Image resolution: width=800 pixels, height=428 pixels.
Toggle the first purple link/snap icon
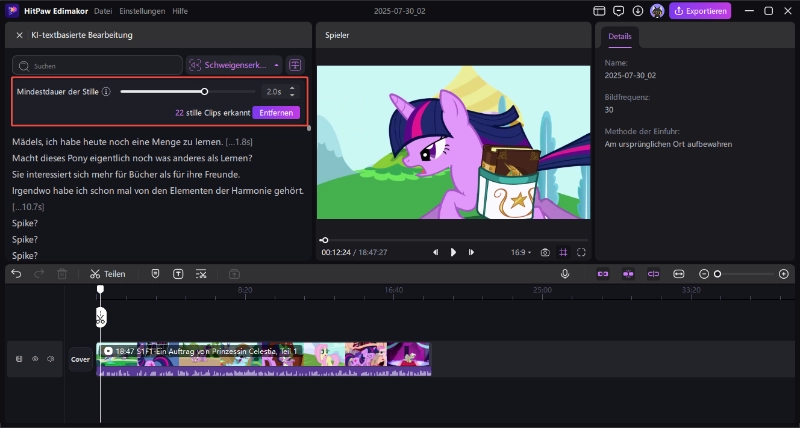(603, 274)
